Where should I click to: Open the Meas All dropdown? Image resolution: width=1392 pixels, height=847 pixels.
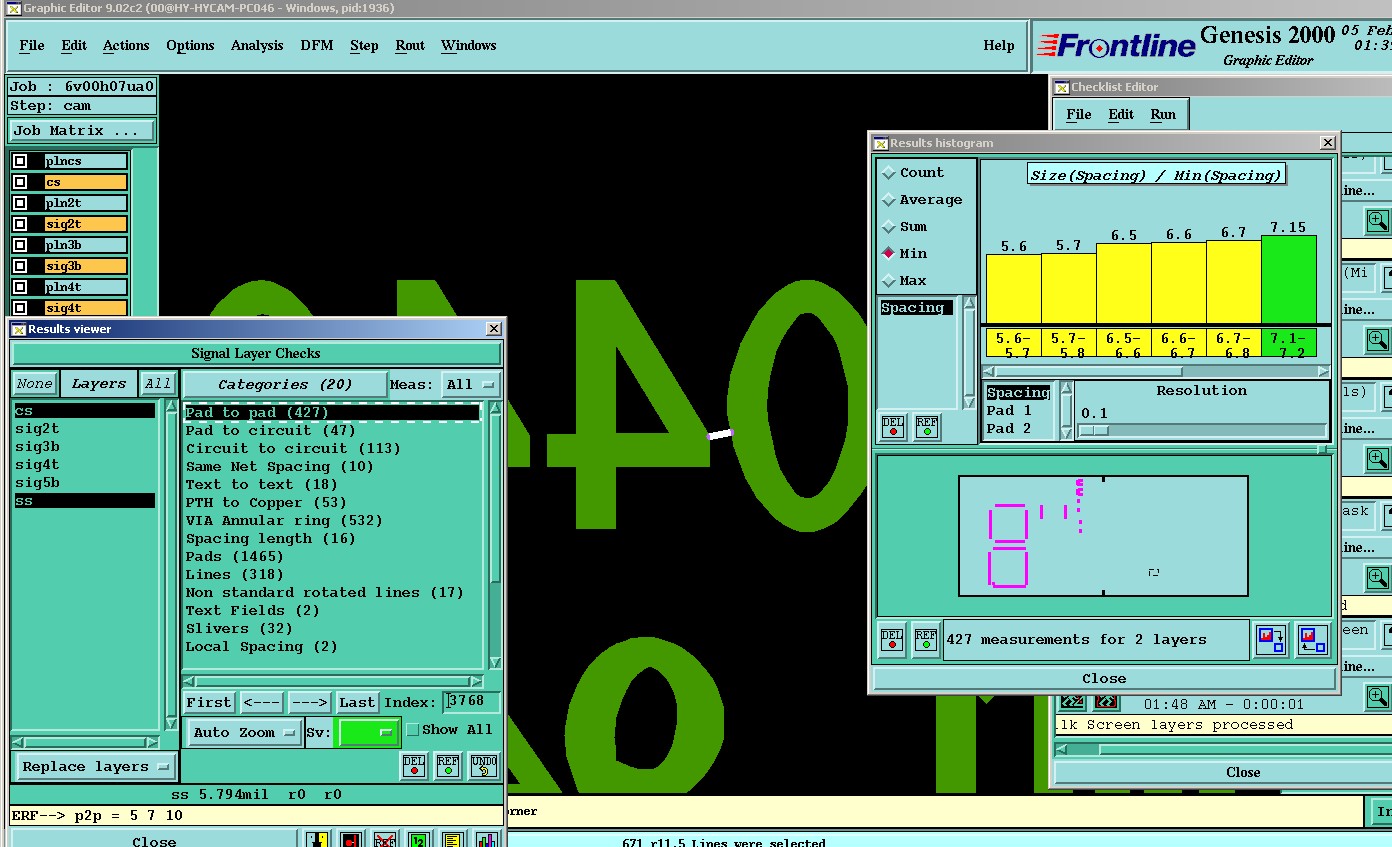tap(471, 384)
